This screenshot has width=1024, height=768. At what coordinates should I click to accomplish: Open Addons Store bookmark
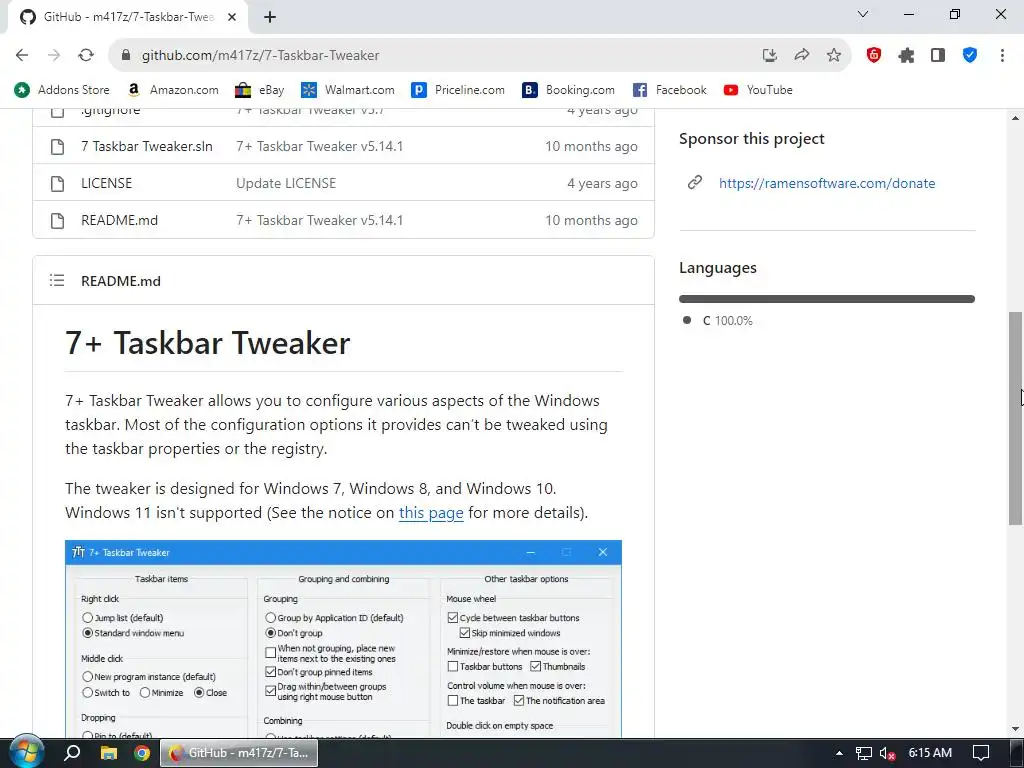(x=62, y=90)
